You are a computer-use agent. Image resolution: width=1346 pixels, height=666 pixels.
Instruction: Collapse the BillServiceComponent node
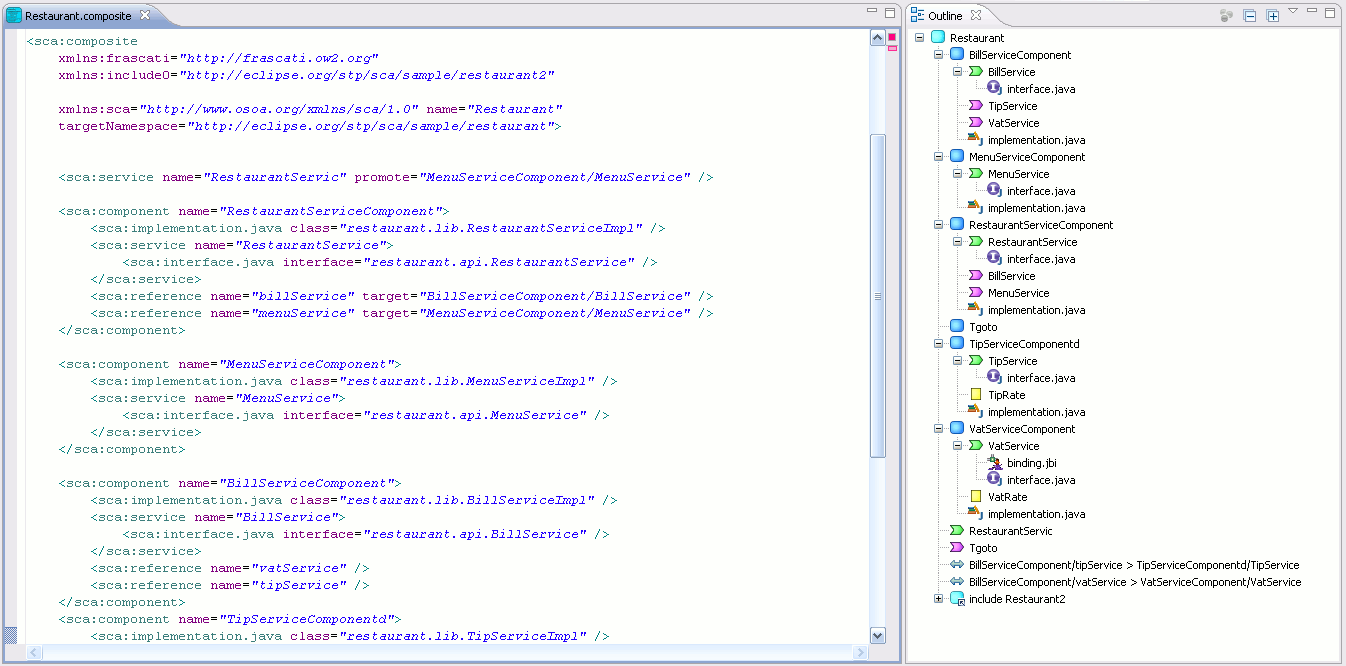point(939,55)
